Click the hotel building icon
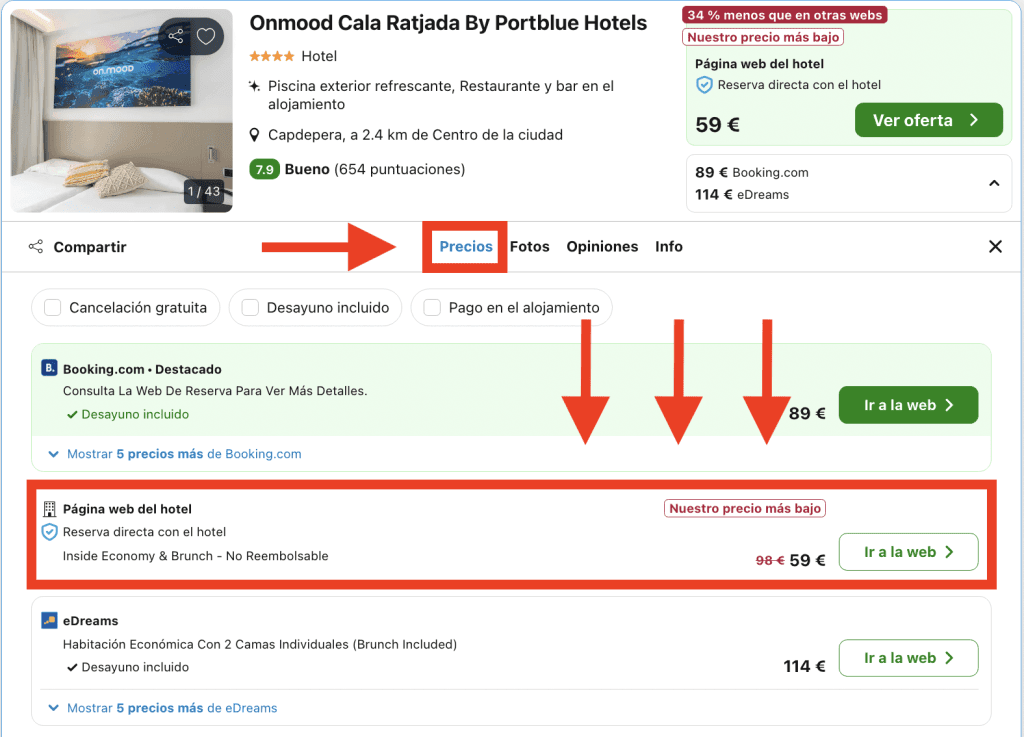This screenshot has height=737, width=1024. point(49,509)
